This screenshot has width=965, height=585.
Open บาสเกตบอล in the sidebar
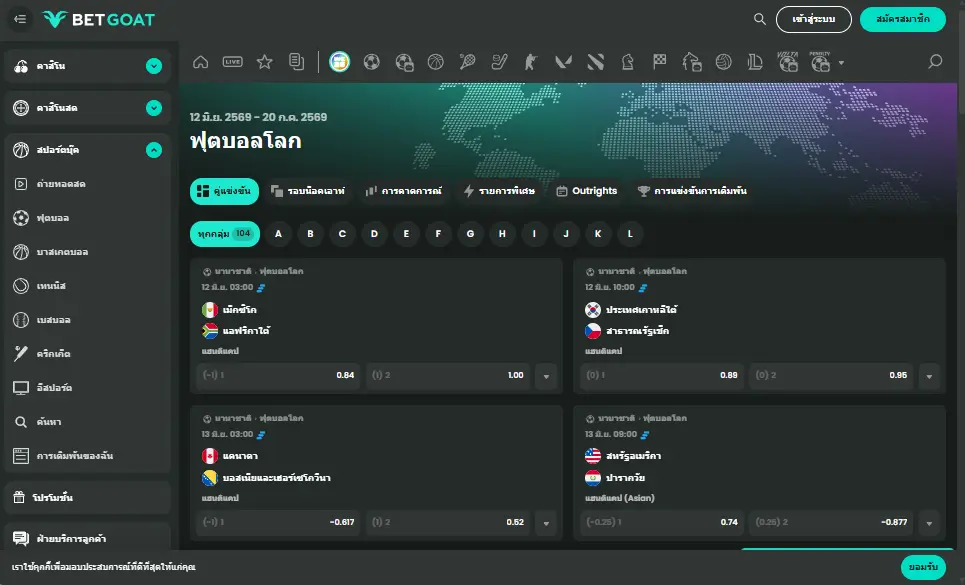87,252
